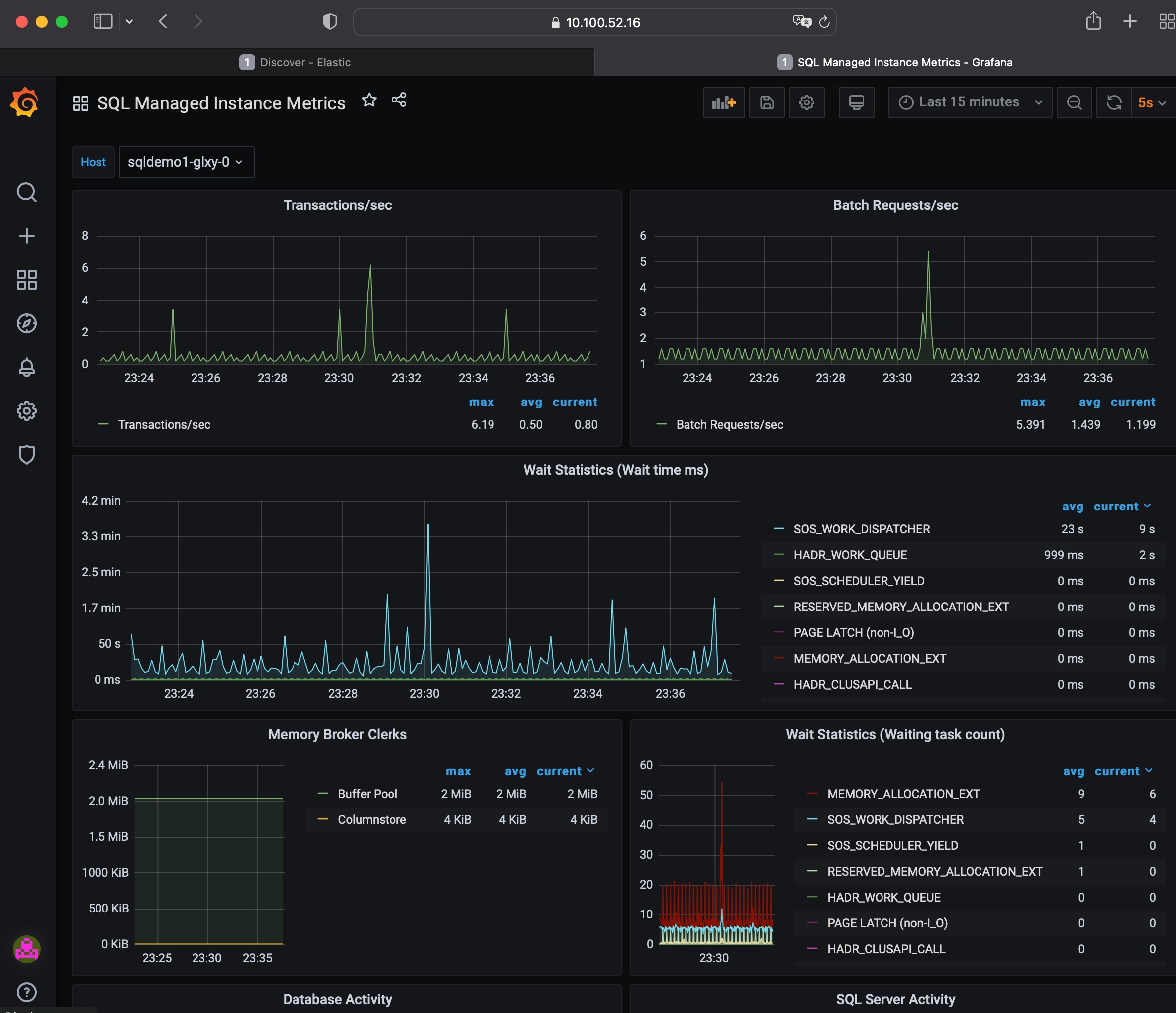
Task: Reload the page from the address bar
Action: [824, 22]
